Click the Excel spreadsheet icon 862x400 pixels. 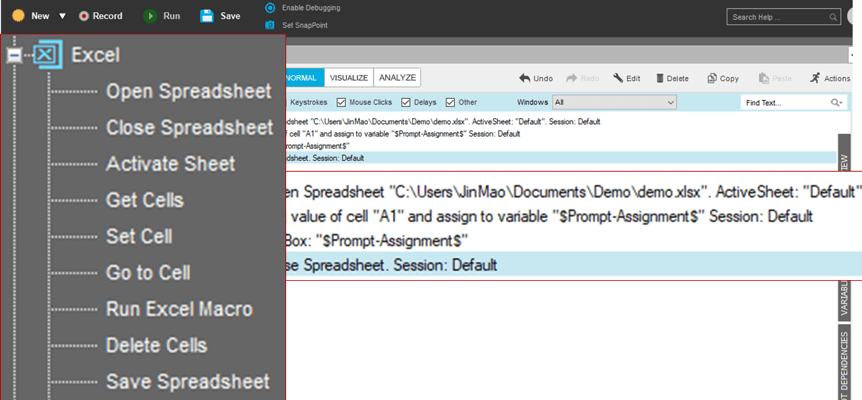[x=47, y=54]
